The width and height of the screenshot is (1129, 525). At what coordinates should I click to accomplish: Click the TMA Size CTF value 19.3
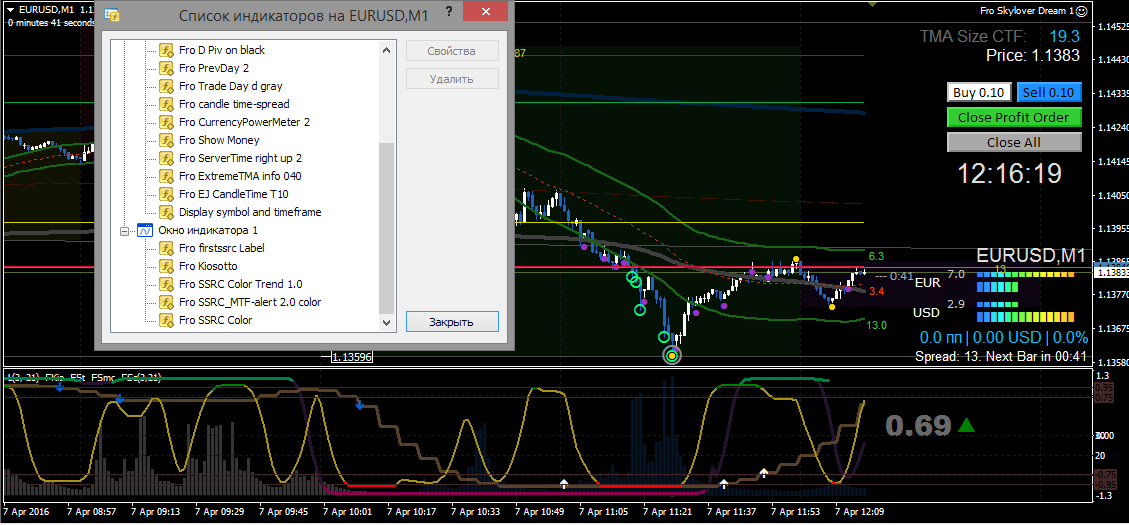[1064, 37]
